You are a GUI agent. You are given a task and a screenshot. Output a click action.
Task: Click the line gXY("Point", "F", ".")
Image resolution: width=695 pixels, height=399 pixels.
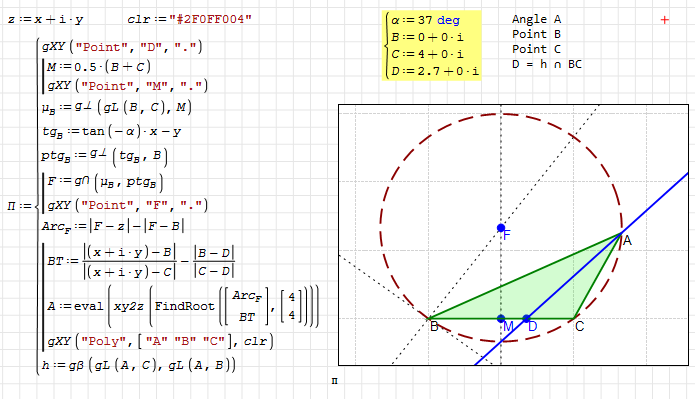[128, 205]
